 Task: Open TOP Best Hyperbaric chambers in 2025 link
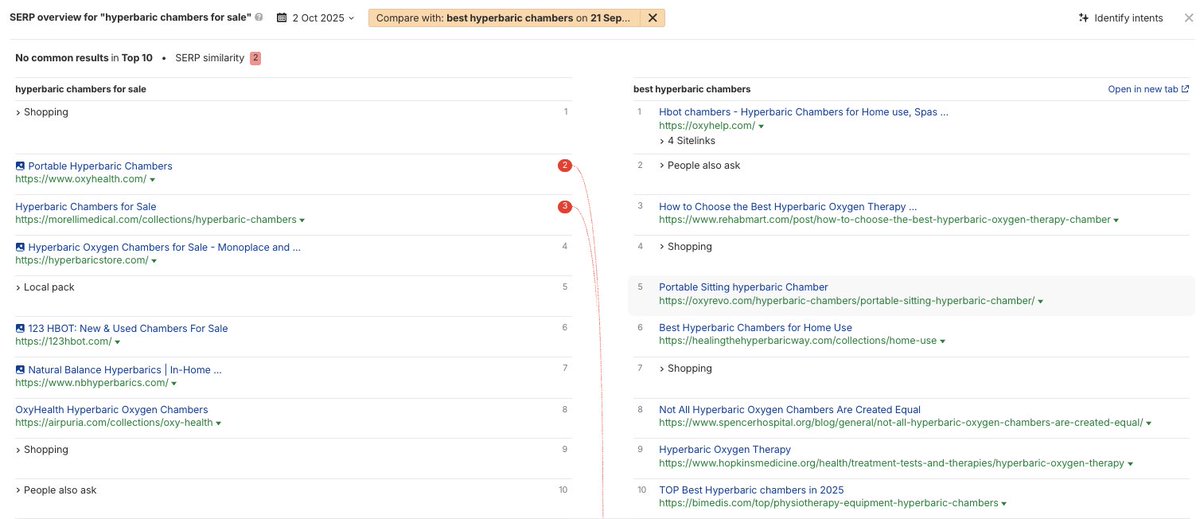tap(752, 490)
